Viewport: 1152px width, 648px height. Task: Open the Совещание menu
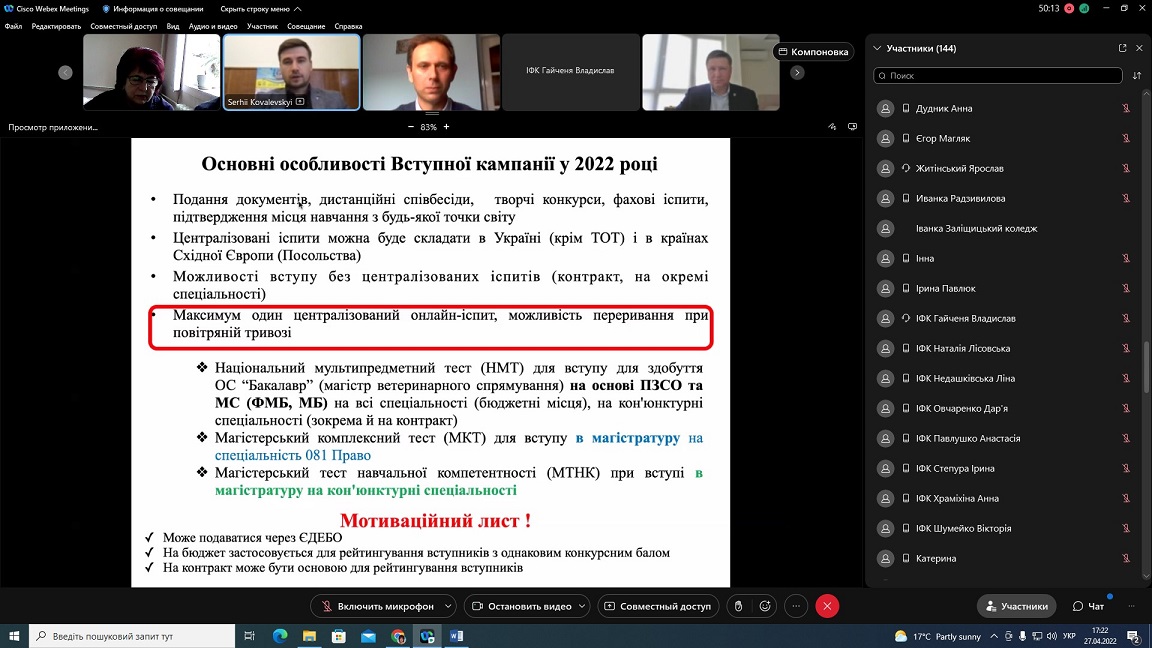point(306,26)
